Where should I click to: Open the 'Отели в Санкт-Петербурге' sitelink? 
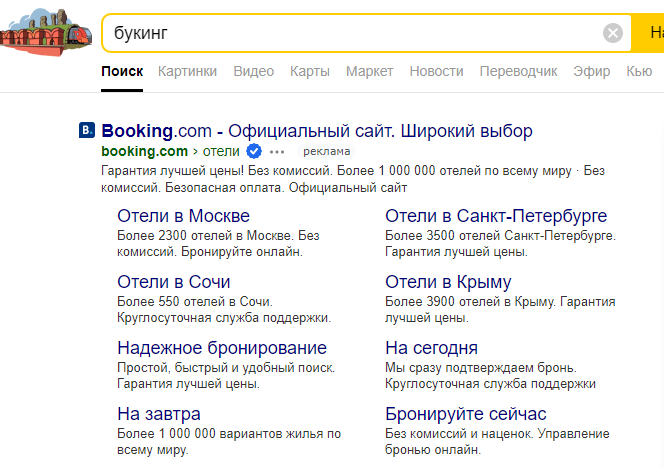coord(496,216)
